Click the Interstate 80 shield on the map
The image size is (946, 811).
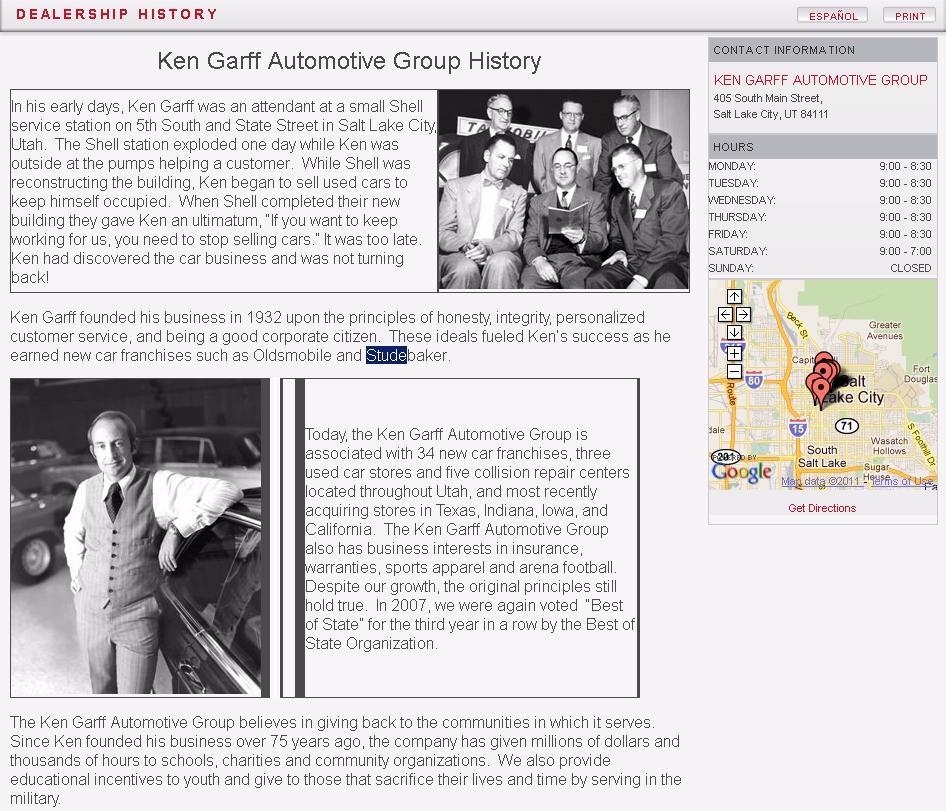tap(754, 380)
